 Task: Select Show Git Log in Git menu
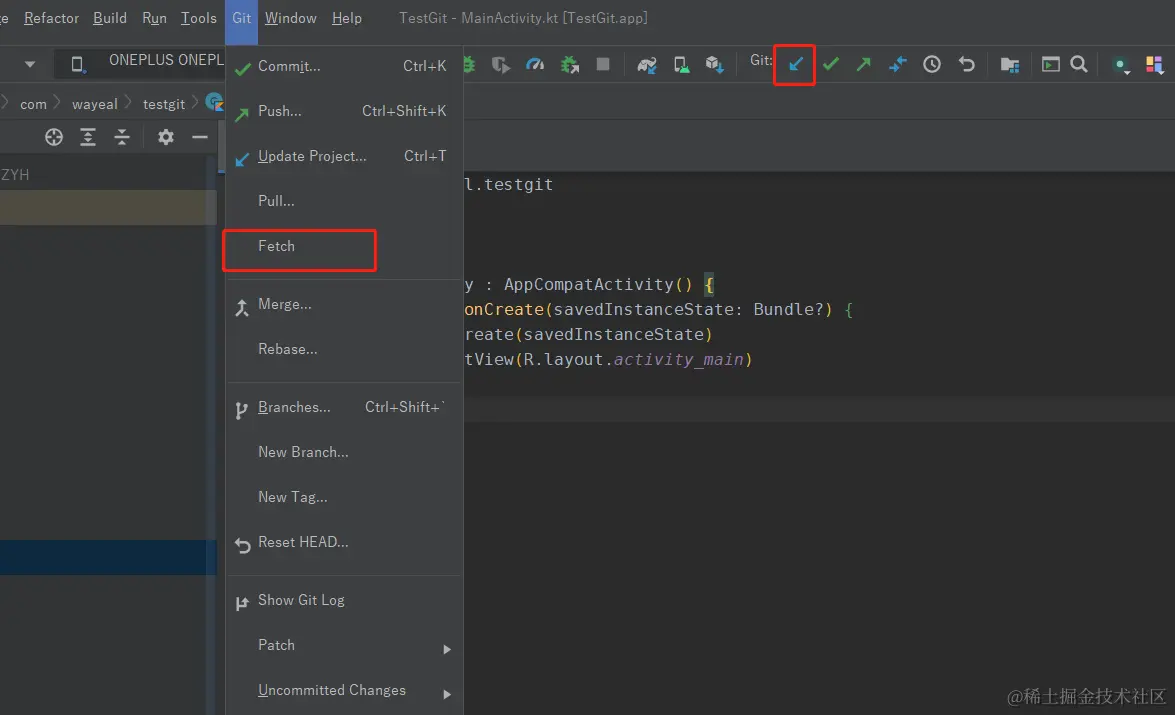[344, 600]
